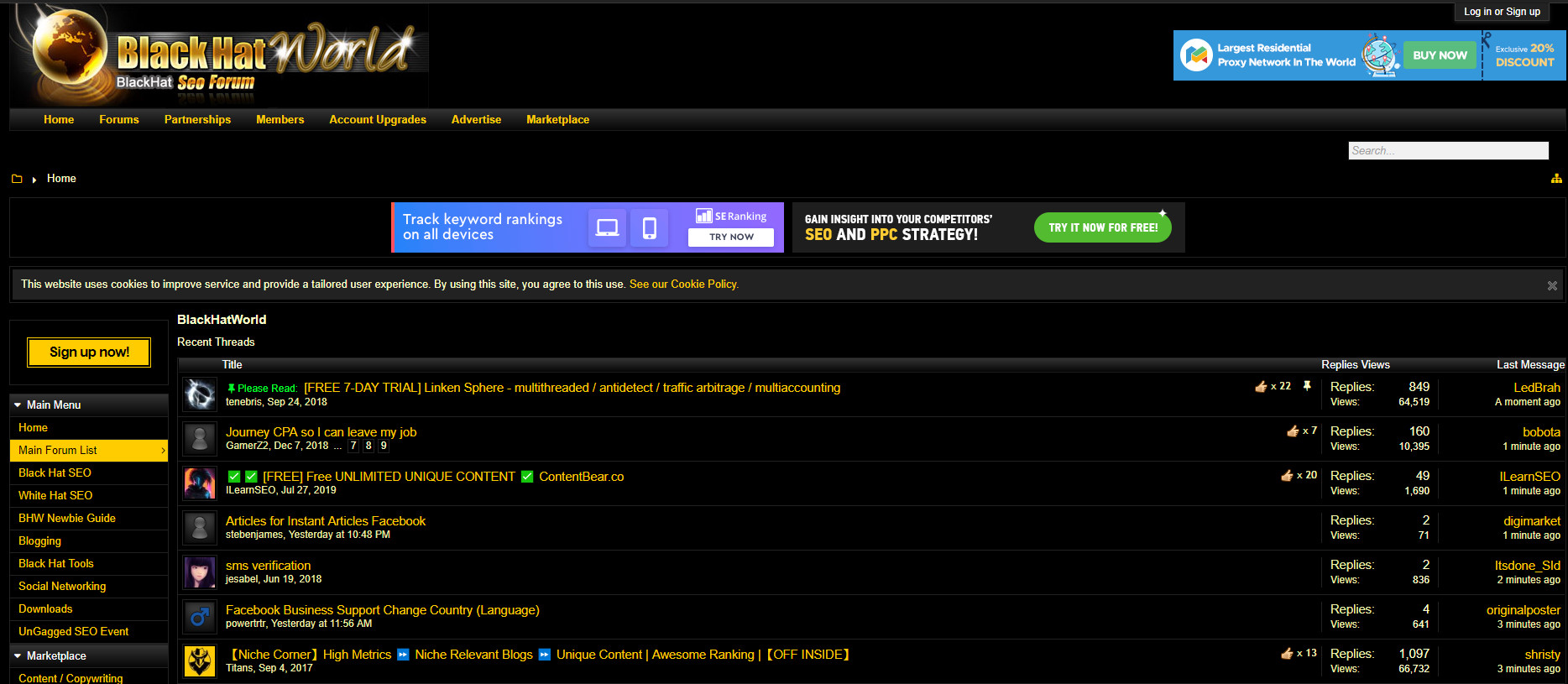Image resolution: width=1568 pixels, height=684 pixels.
Task: Open stebenjames avatar on Articles thread
Action: coord(200,528)
